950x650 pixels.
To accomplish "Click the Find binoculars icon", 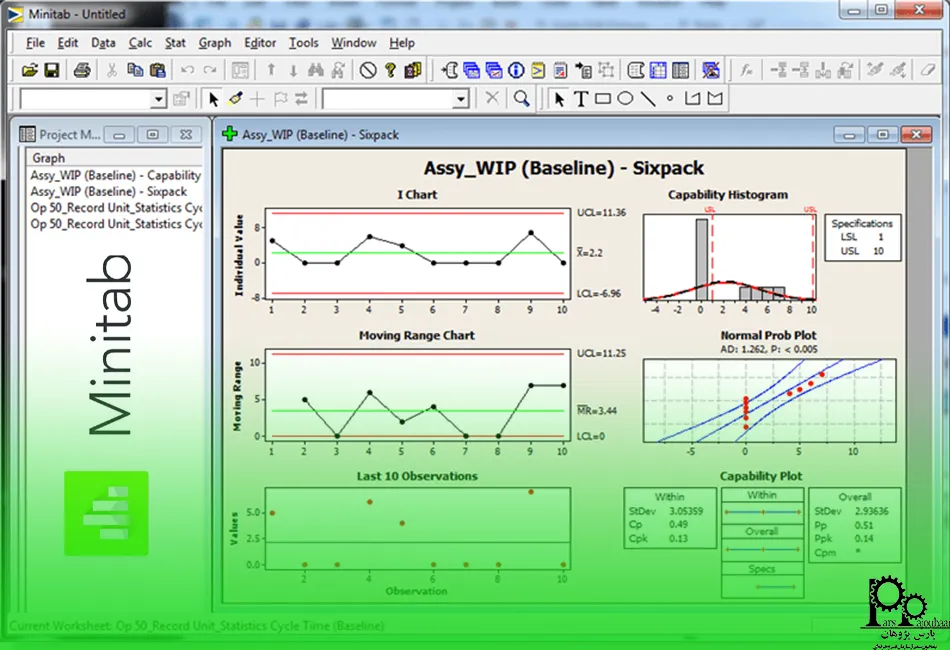I will (x=316, y=70).
